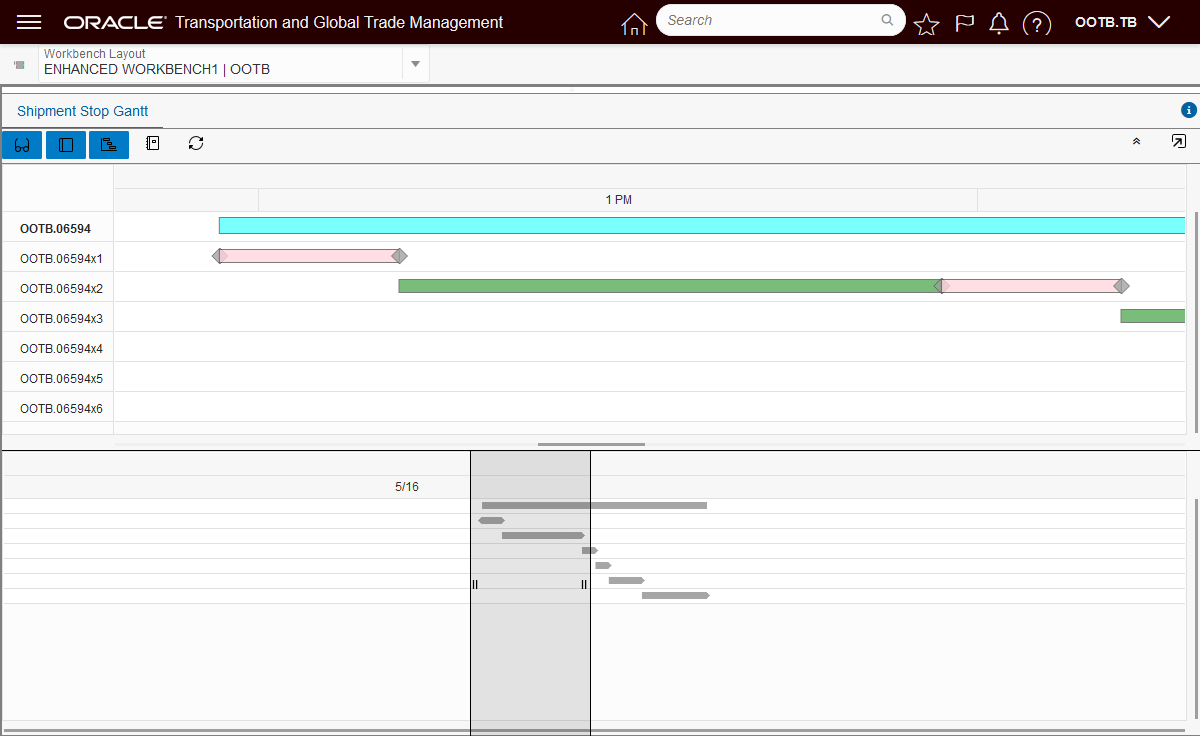
Task: Refresh the Gantt chart
Action: coord(196,144)
